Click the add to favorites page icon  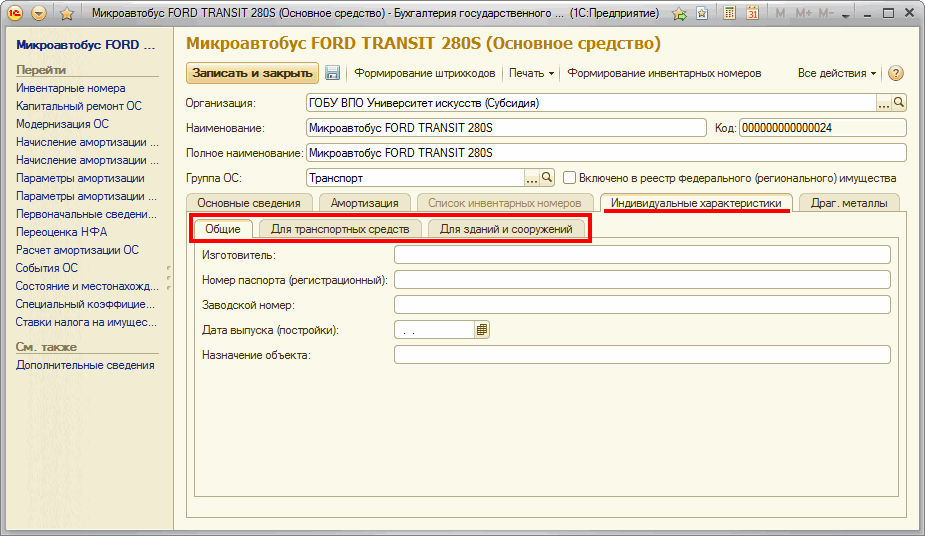[702, 13]
